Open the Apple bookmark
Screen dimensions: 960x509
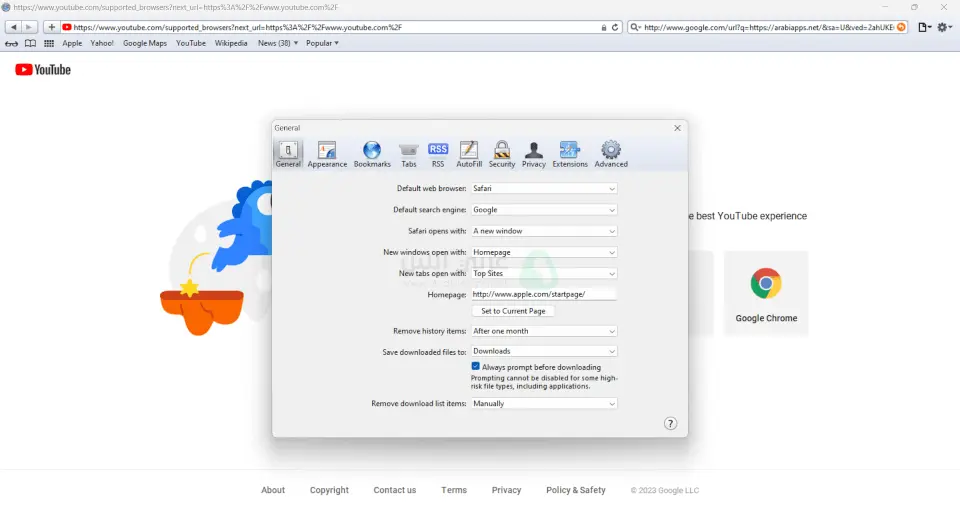72,43
